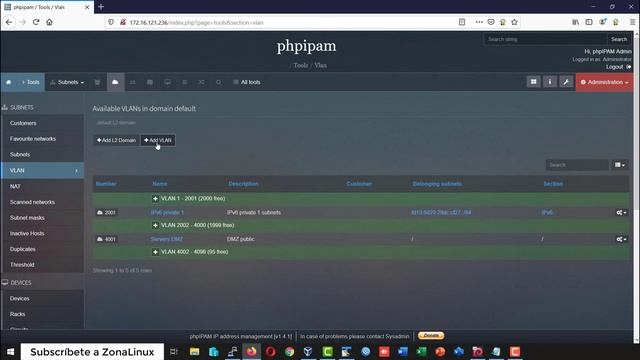Click the Add L2 Domain button
This screenshot has height=360, width=640.
(x=116, y=140)
